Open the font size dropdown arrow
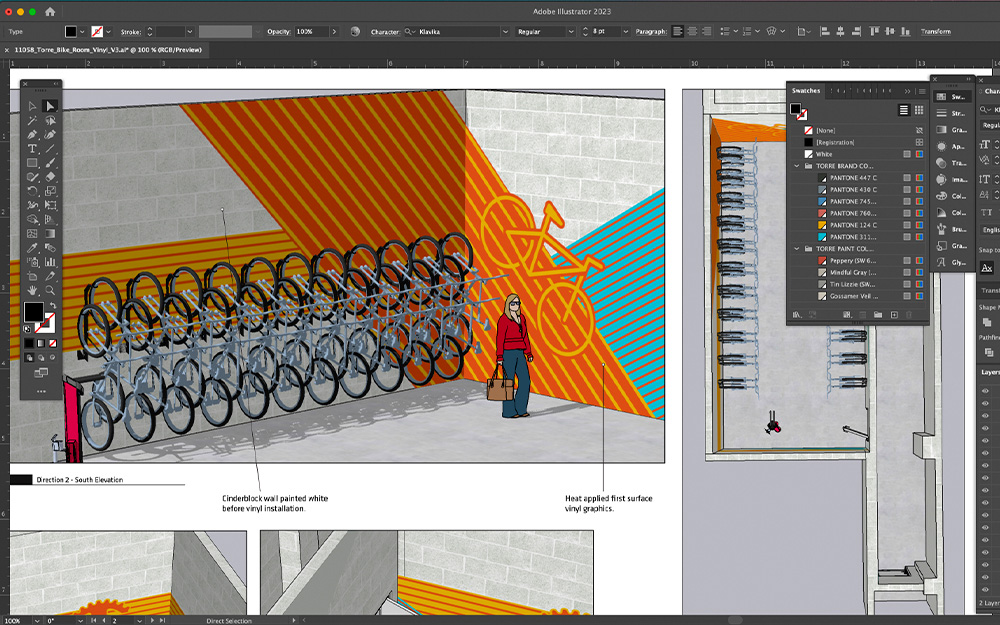The width and height of the screenshot is (1000, 625). click(625, 31)
